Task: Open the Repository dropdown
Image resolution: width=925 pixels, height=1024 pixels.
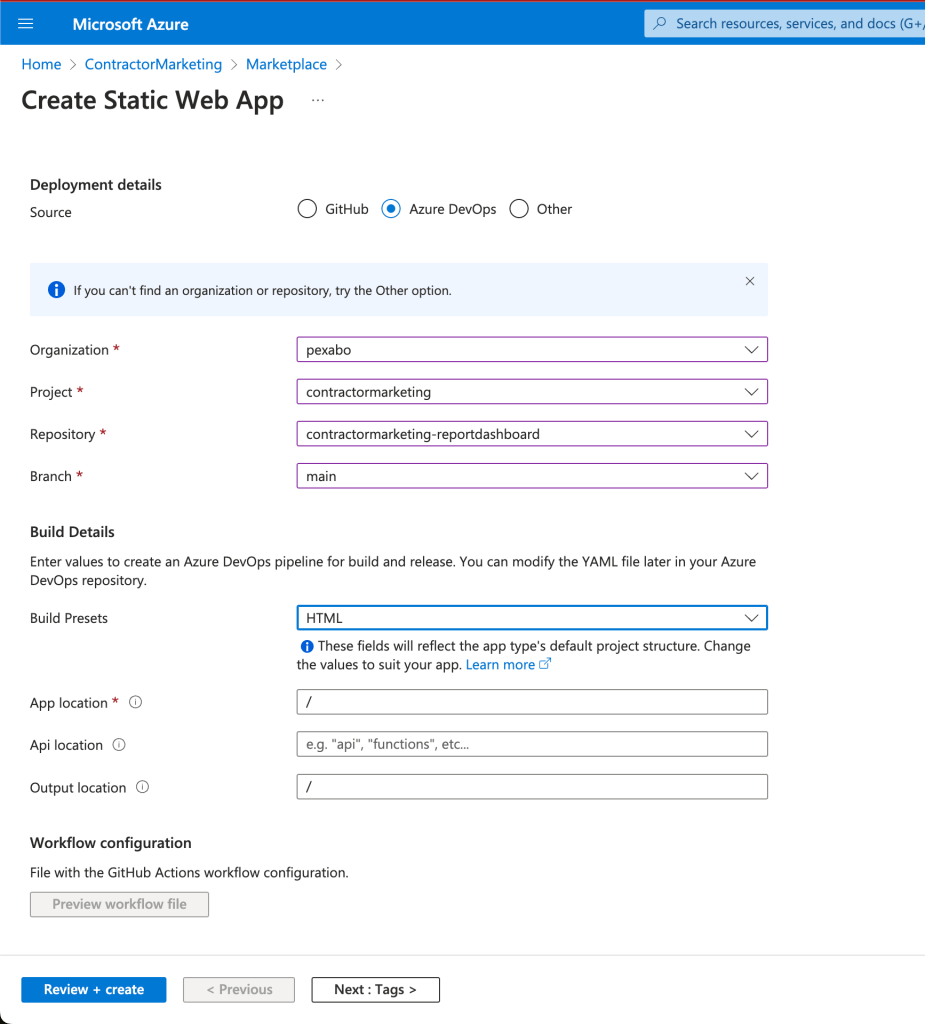Action: (x=532, y=434)
